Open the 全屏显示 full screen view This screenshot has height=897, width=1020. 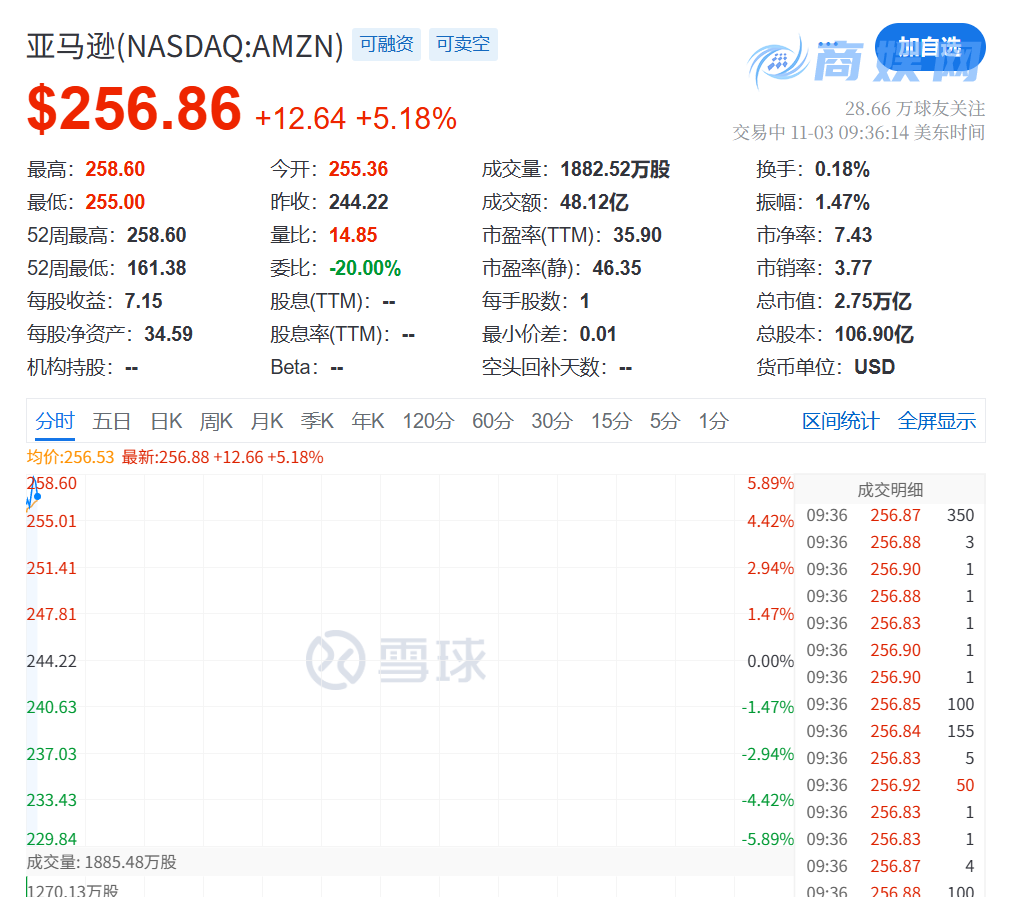tap(937, 421)
